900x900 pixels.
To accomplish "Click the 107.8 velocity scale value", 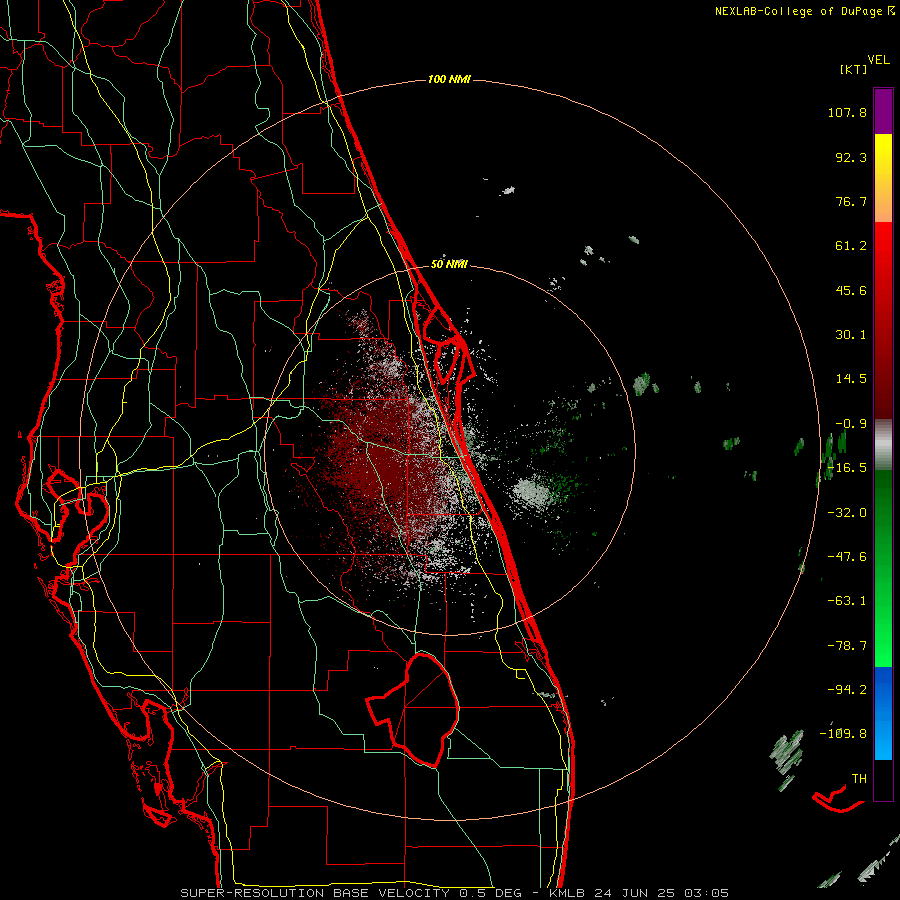I will (847, 112).
